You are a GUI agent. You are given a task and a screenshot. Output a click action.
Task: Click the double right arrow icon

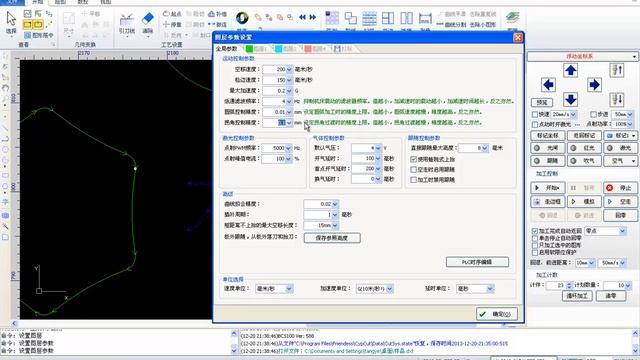(x=313, y=17)
